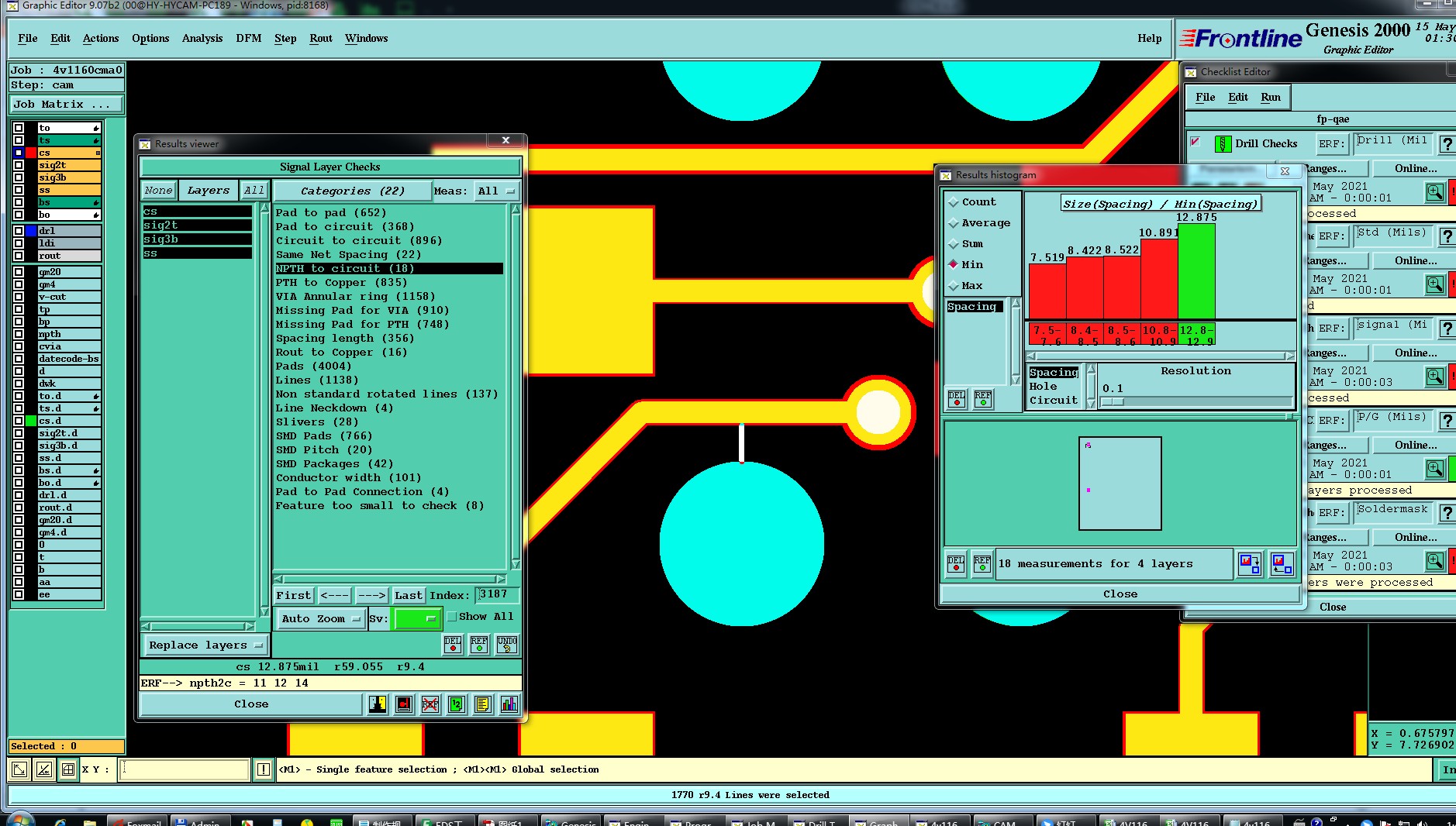Click the UNDO icon in Results viewer
The width and height of the screenshot is (1456, 826).
[507, 644]
